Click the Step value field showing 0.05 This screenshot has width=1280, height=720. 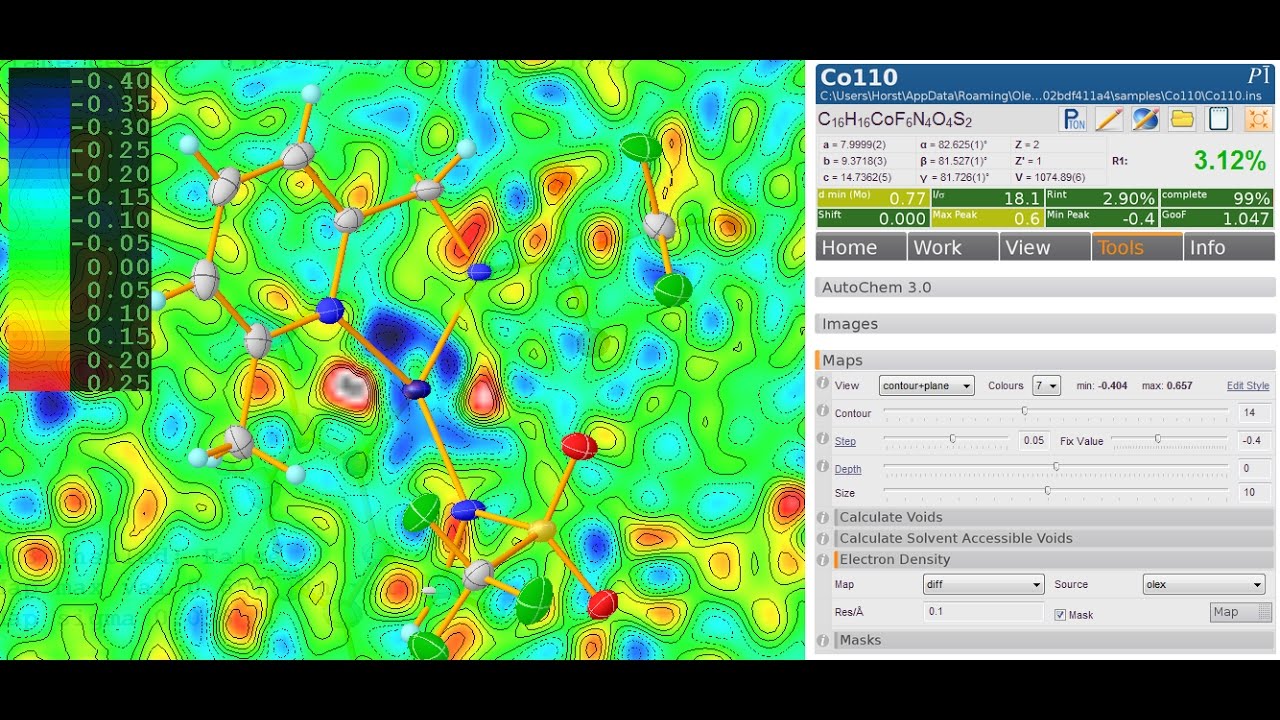click(1035, 441)
